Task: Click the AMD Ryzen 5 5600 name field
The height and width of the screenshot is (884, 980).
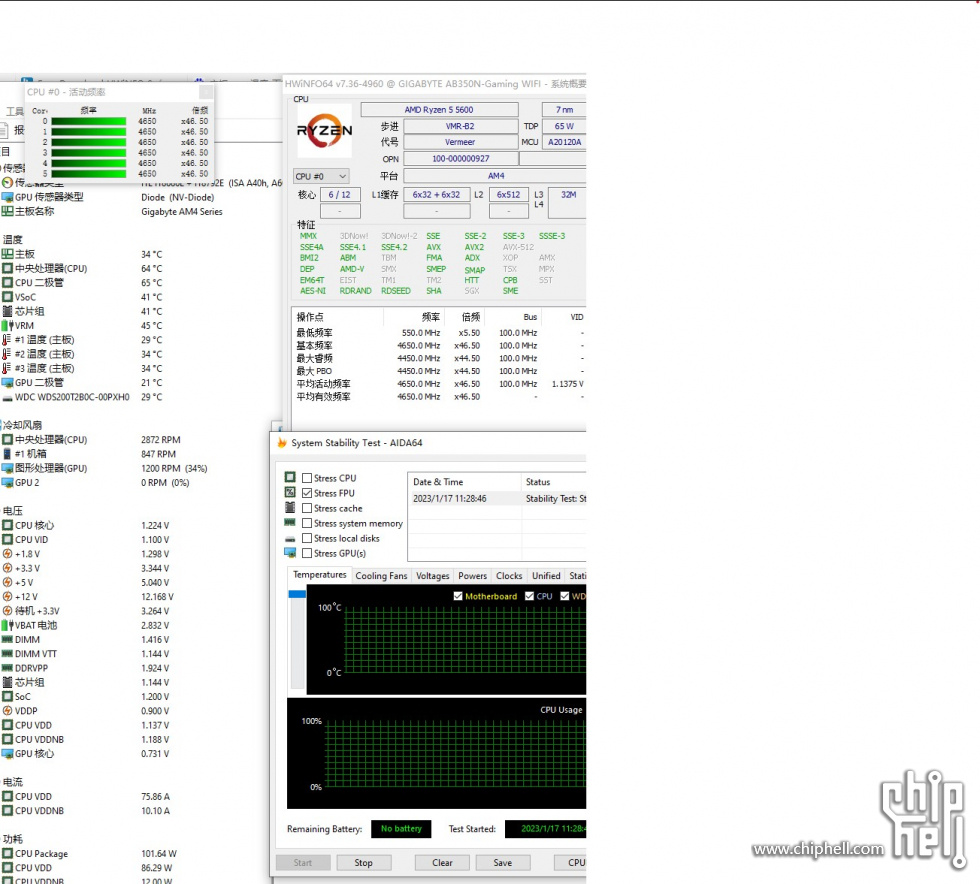Action: [x=439, y=110]
